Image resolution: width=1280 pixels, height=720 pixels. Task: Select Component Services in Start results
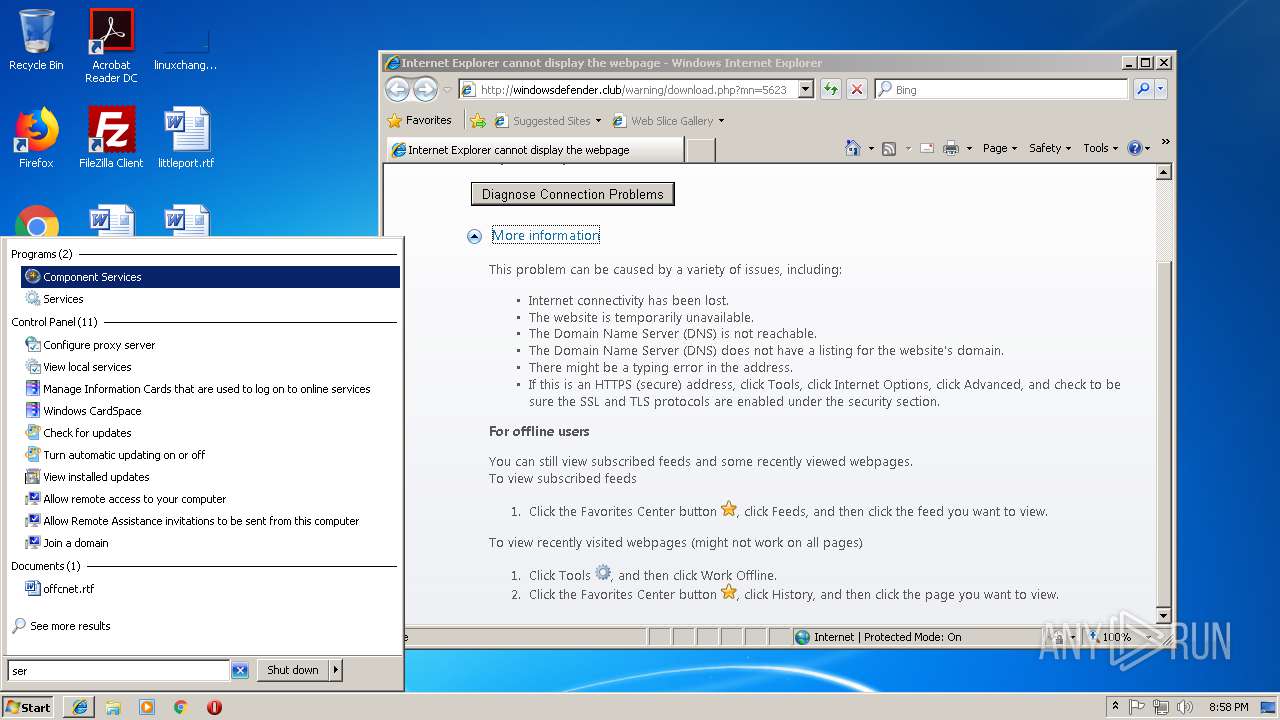tap(210, 277)
